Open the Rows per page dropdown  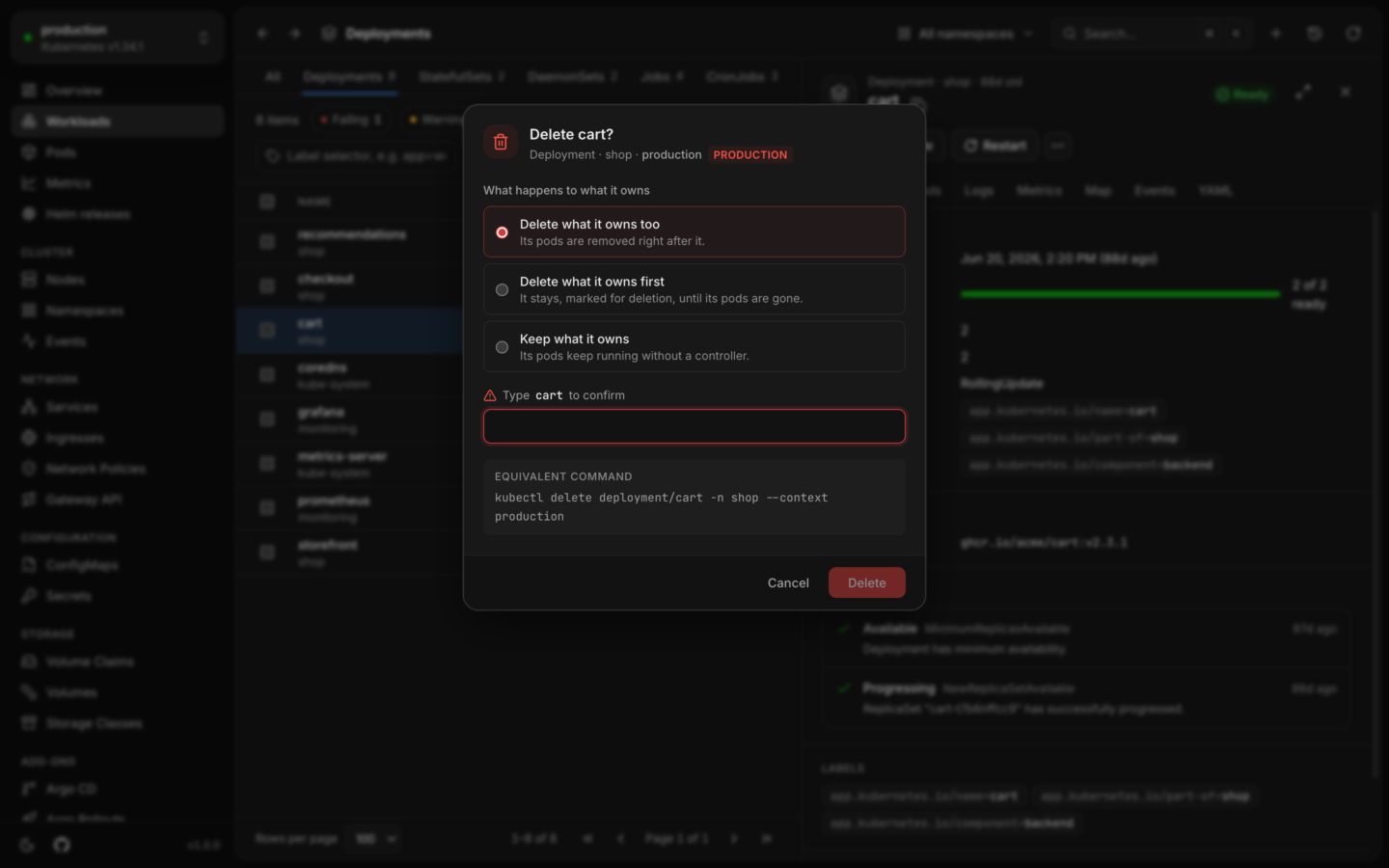click(x=375, y=839)
